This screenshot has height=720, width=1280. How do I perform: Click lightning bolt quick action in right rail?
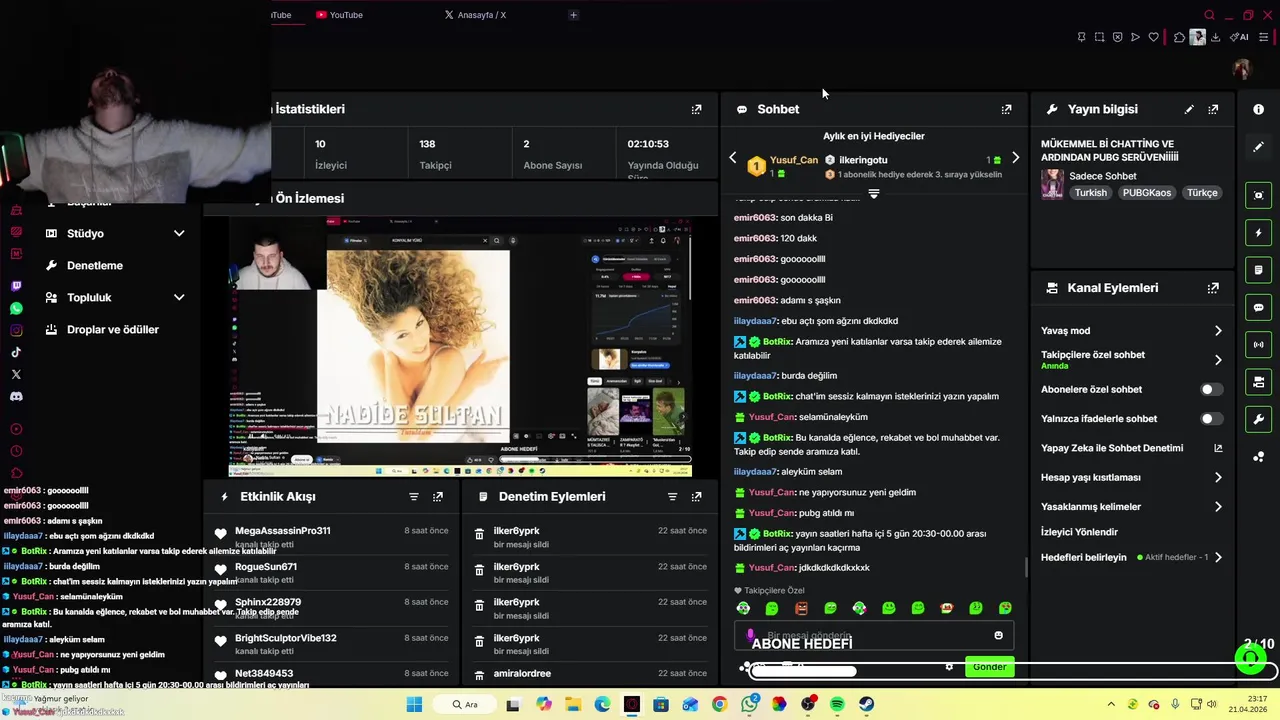coord(1258,233)
